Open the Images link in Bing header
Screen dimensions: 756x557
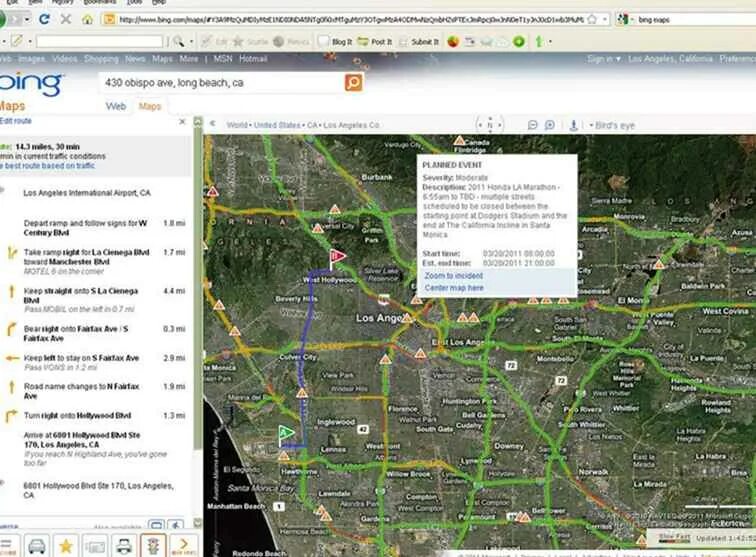[x=31, y=59]
